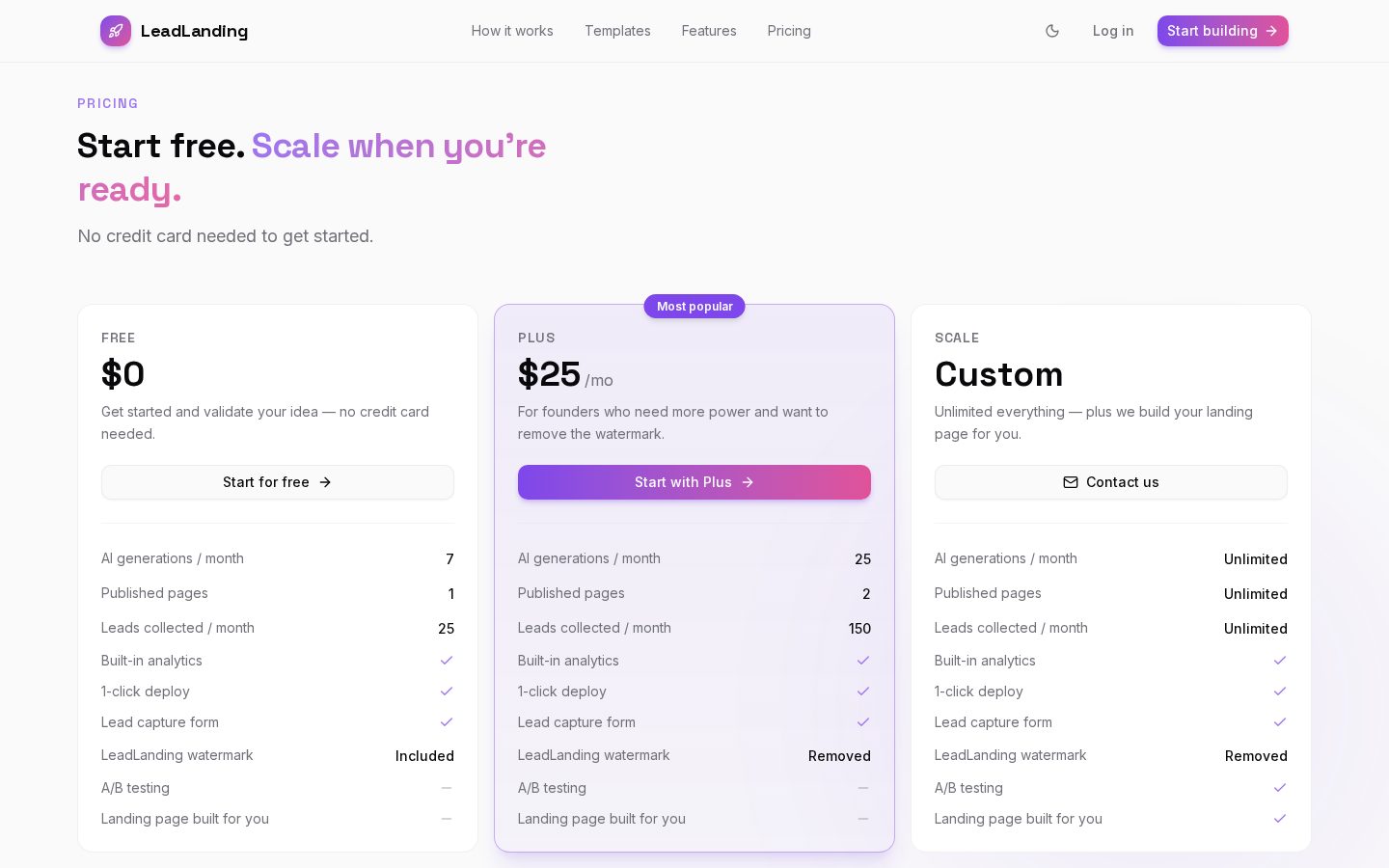Click the Plus plan Landing page built dash
The image size is (1389, 868).
(863, 819)
